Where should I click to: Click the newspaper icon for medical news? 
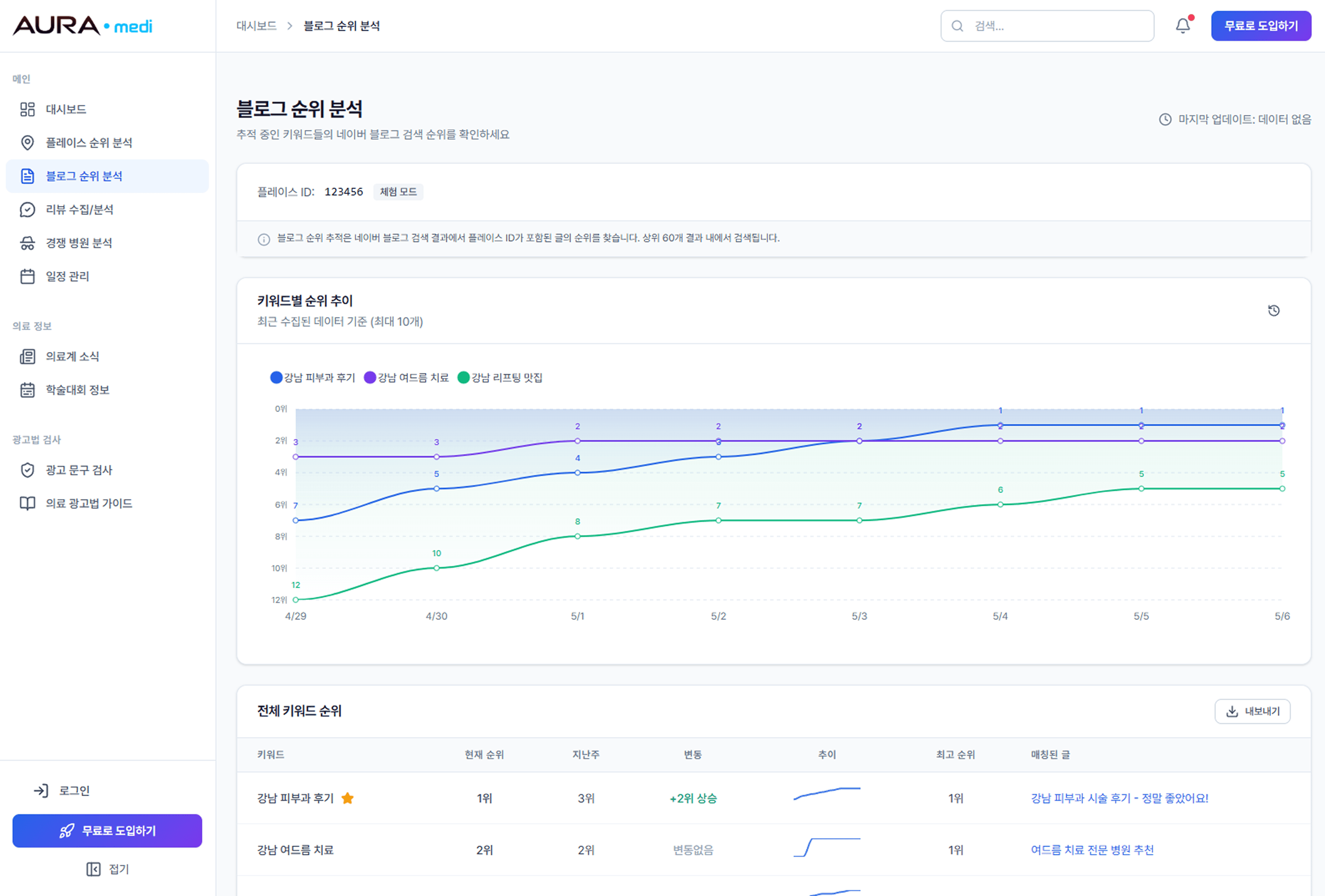(x=28, y=356)
